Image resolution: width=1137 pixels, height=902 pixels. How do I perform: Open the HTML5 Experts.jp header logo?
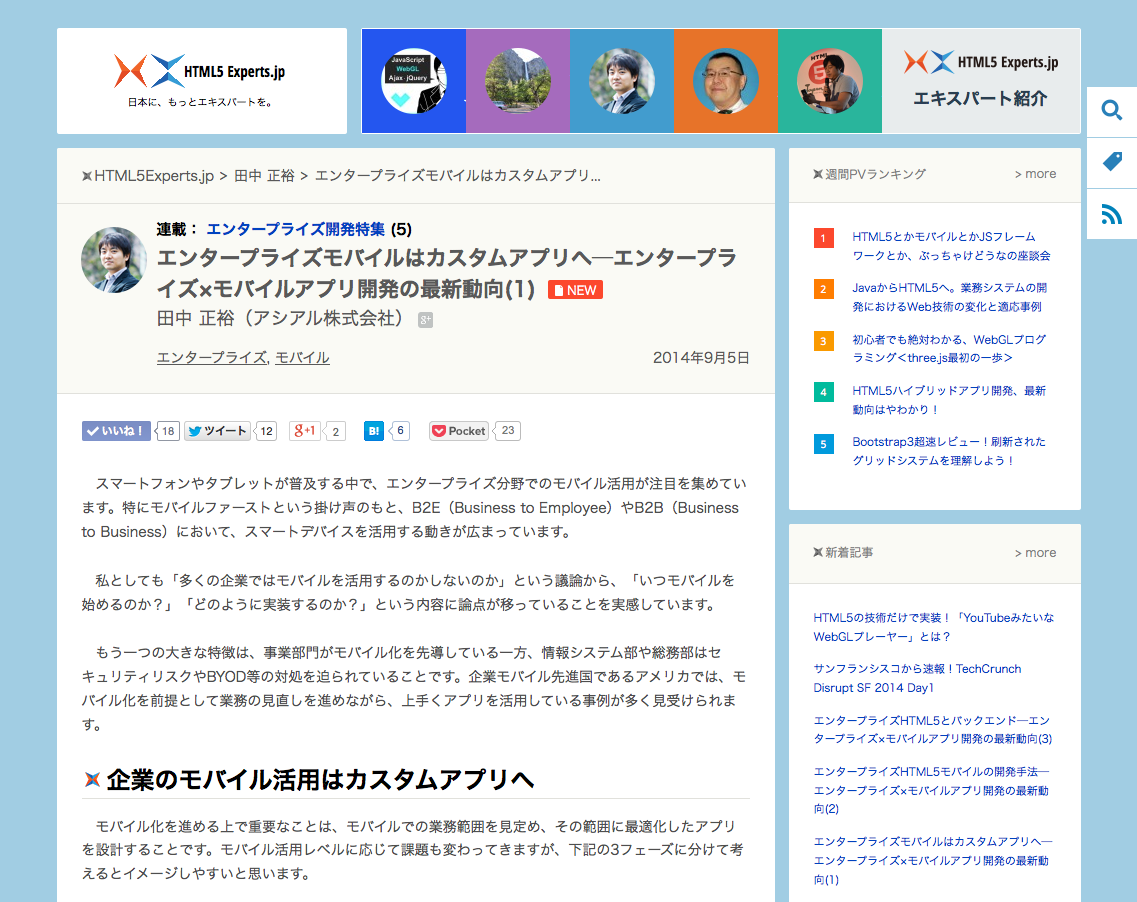(201, 80)
